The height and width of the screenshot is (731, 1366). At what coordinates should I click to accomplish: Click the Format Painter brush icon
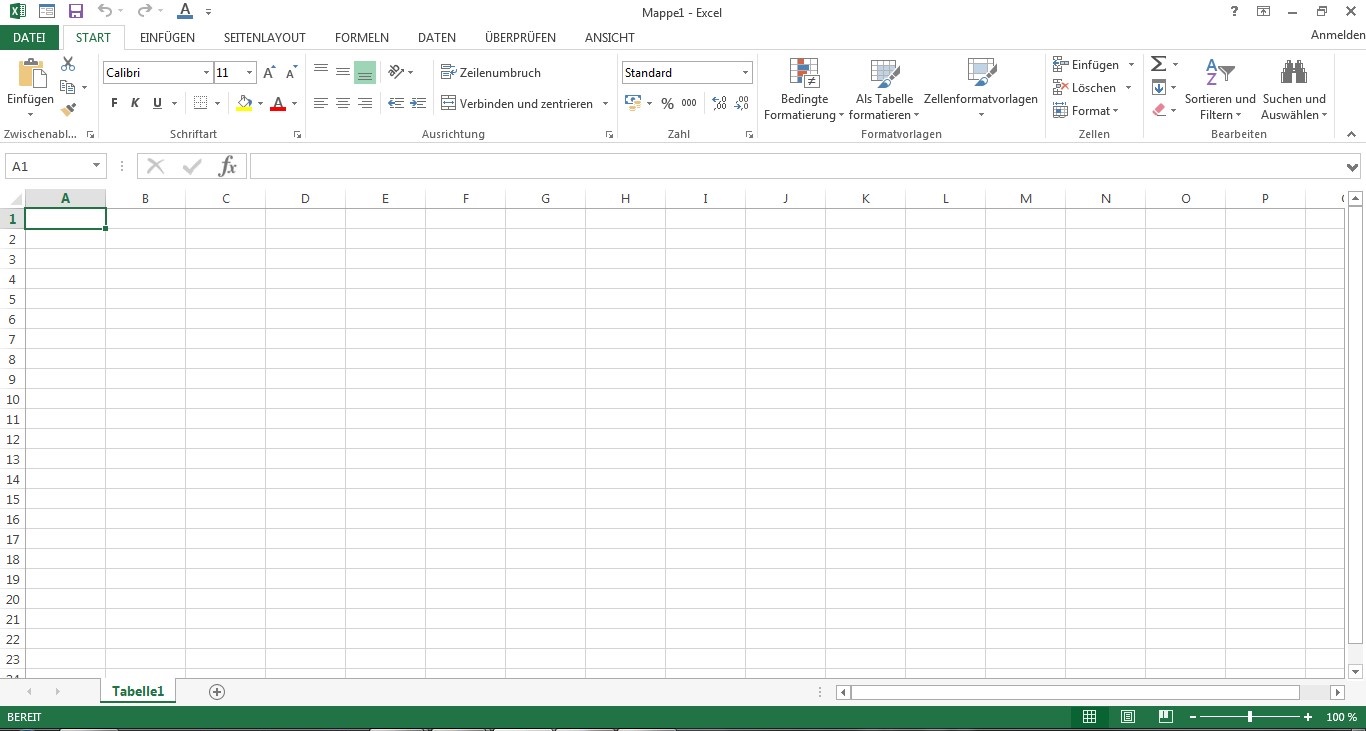click(x=68, y=110)
